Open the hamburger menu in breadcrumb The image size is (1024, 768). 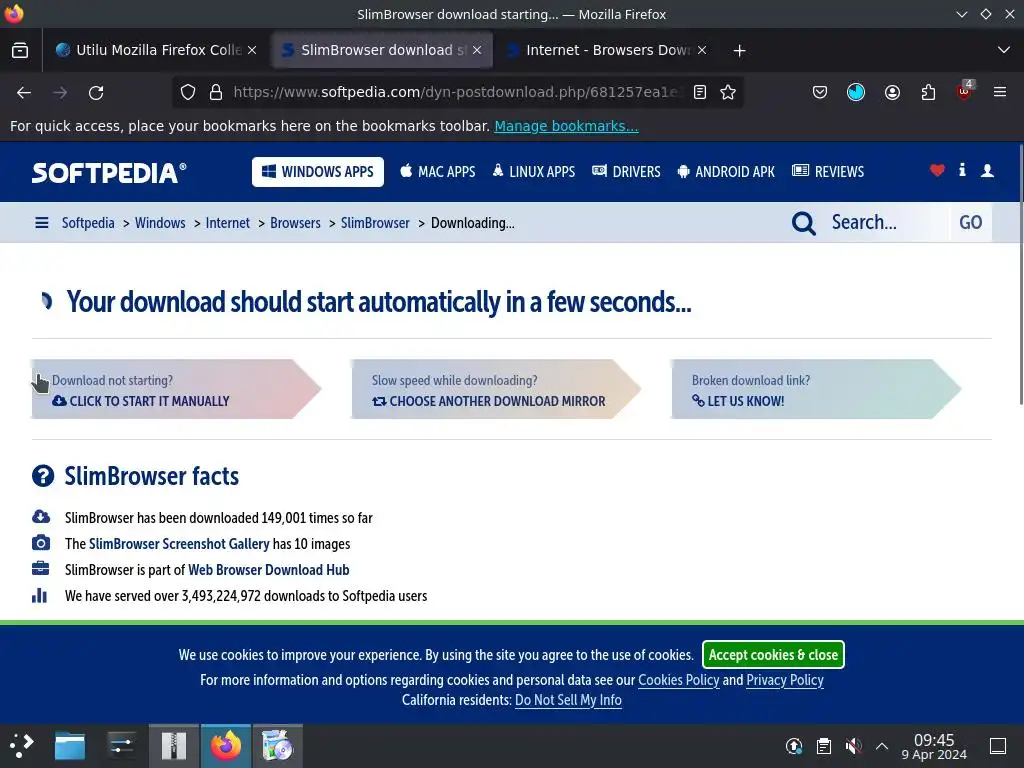click(42, 223)
